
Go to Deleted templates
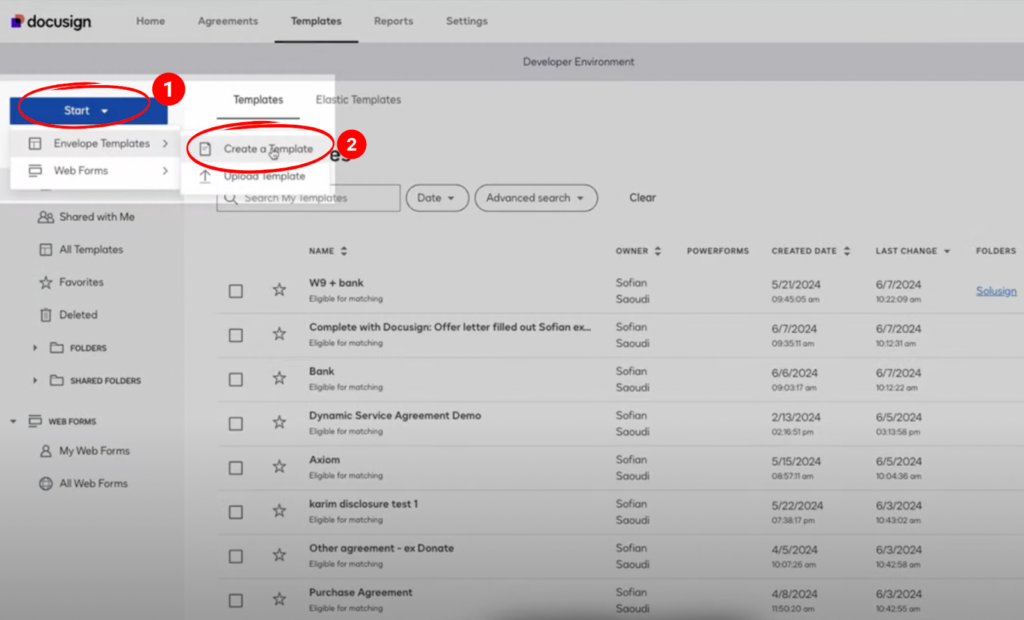[78, 315]
